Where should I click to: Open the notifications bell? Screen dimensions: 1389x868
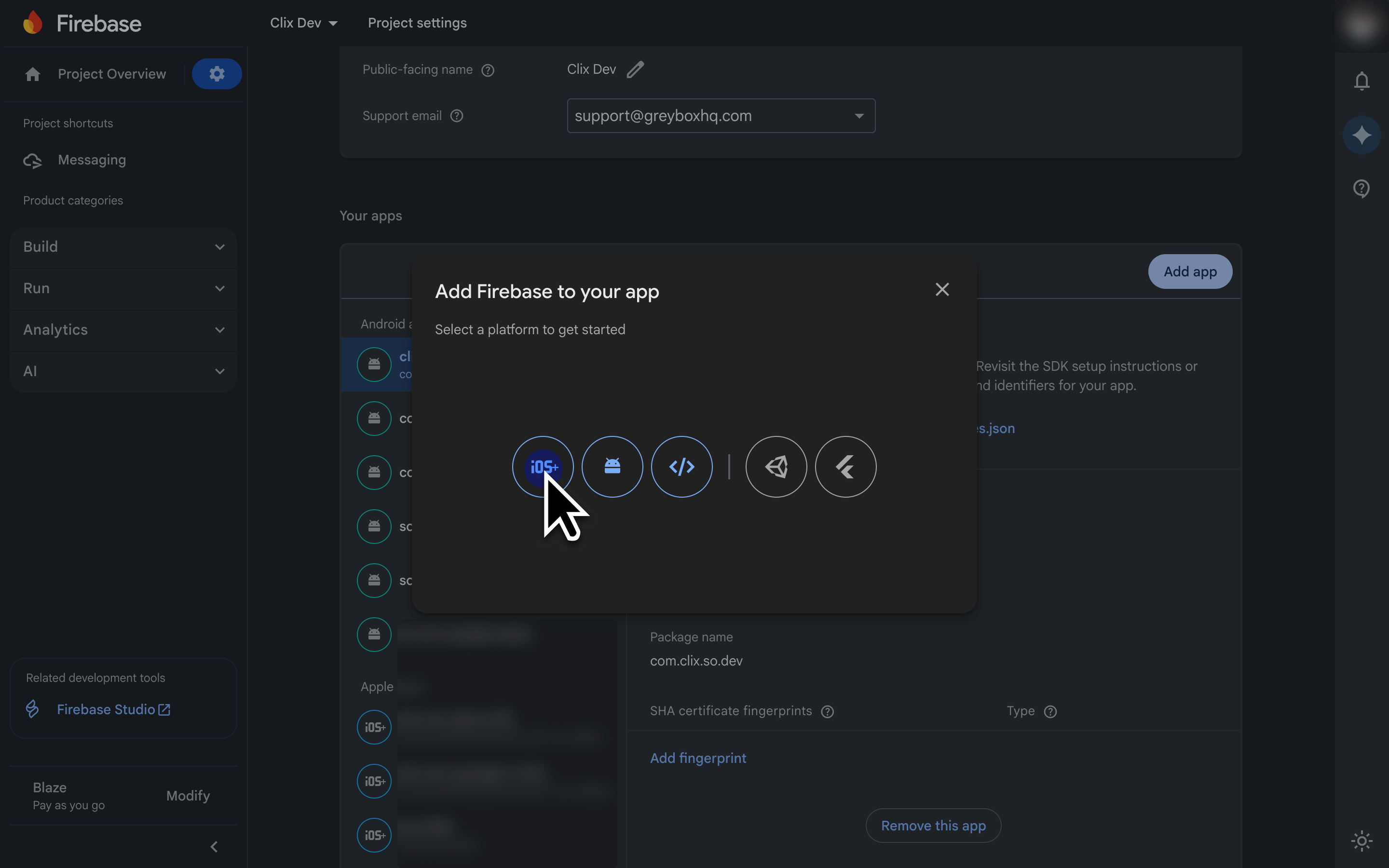coord(1362,81)
